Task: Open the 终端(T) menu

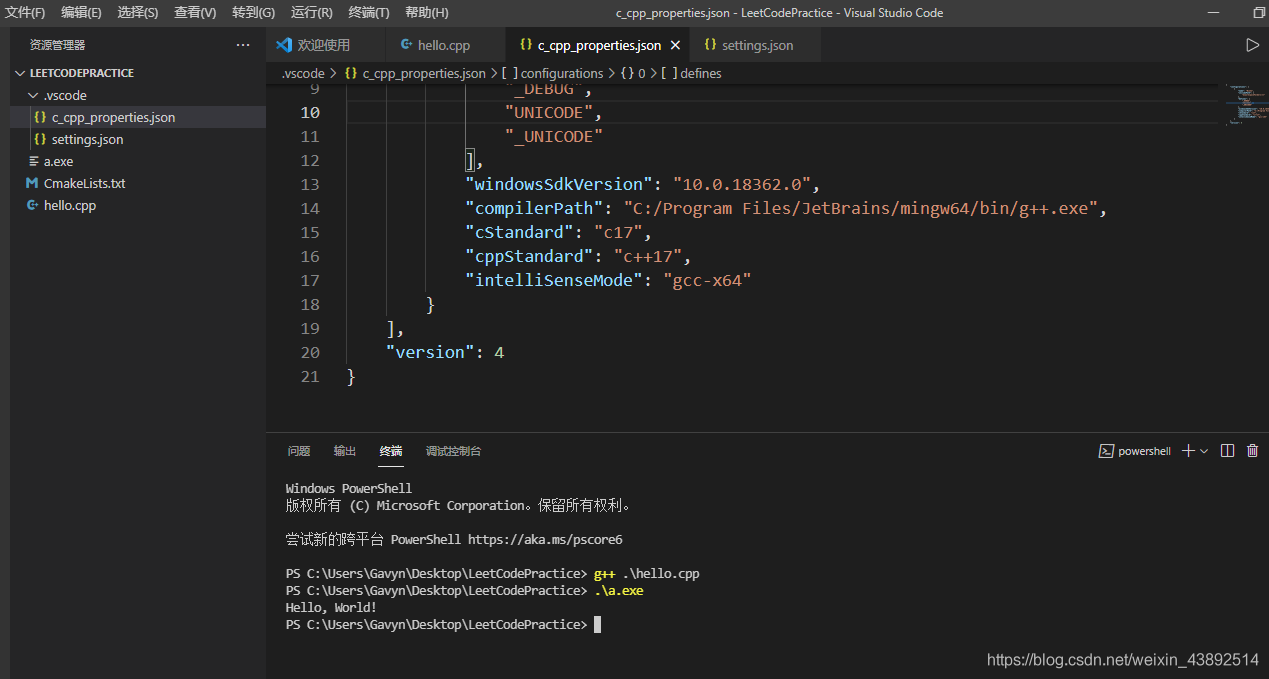Action: (x=369, y=13)
